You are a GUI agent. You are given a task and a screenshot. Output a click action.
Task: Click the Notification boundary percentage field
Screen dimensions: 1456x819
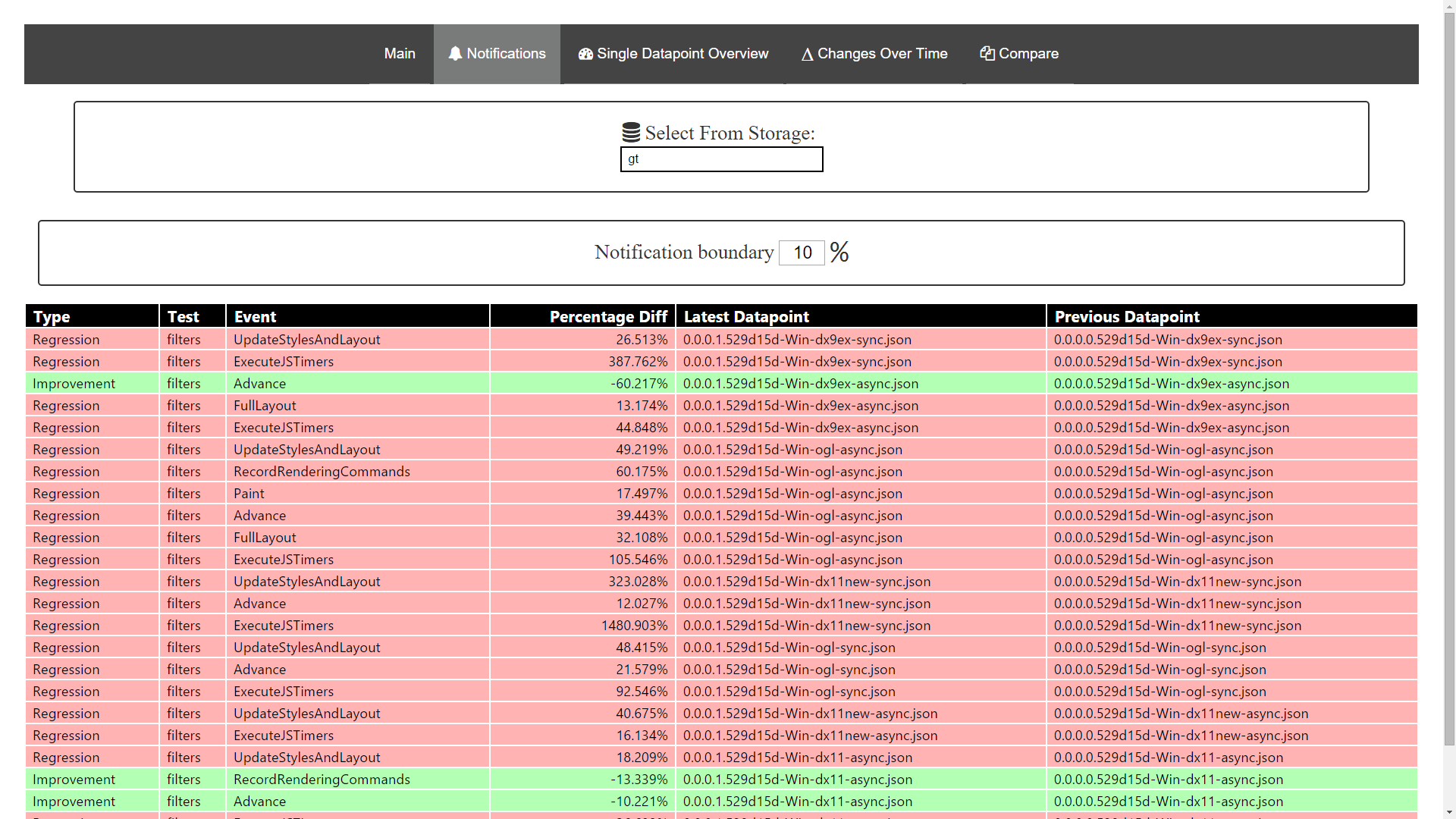point(802,253)
